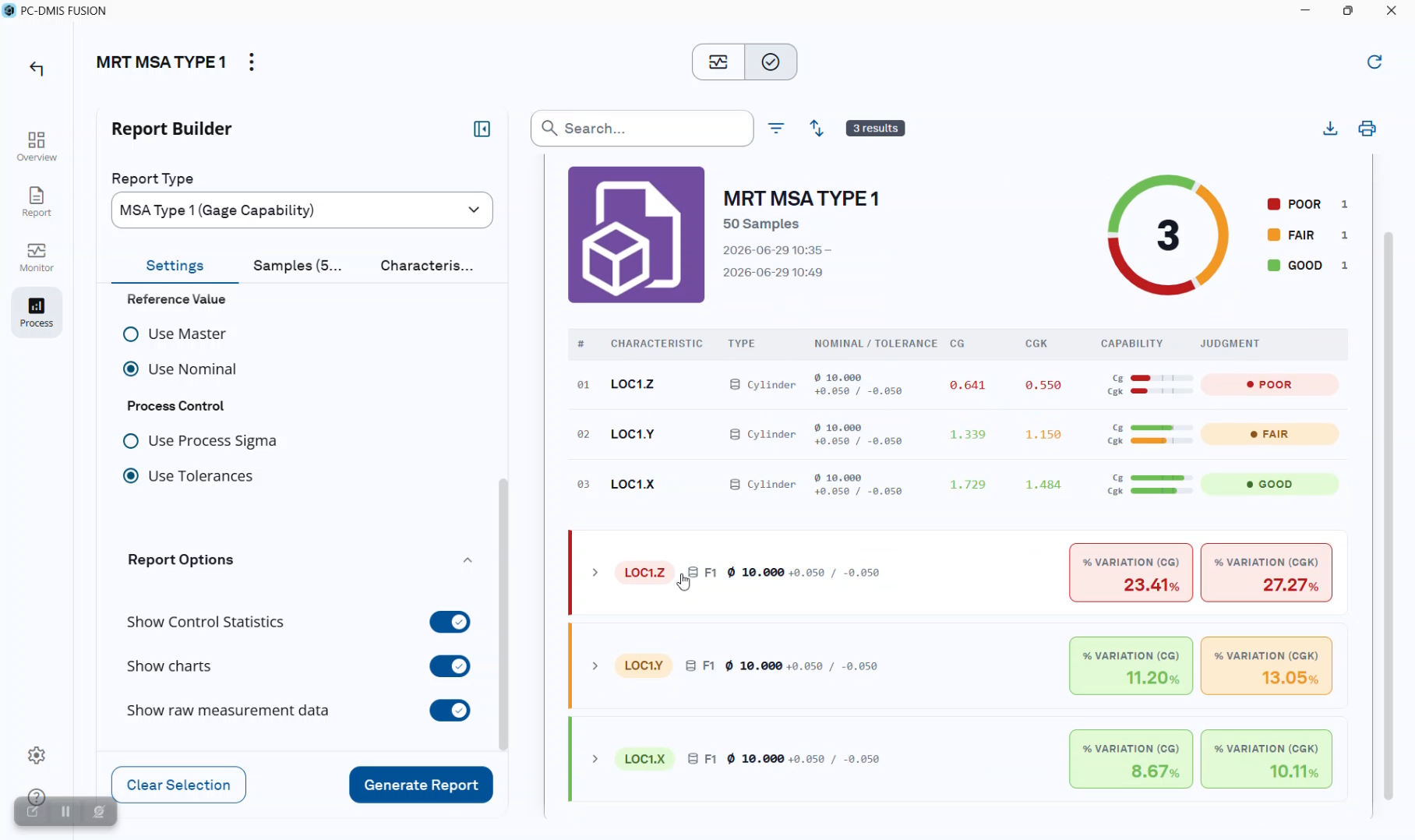Refresh the report with the reload icon
The height and width of the screenshot is (840, 1415).
coord(1374,62)
